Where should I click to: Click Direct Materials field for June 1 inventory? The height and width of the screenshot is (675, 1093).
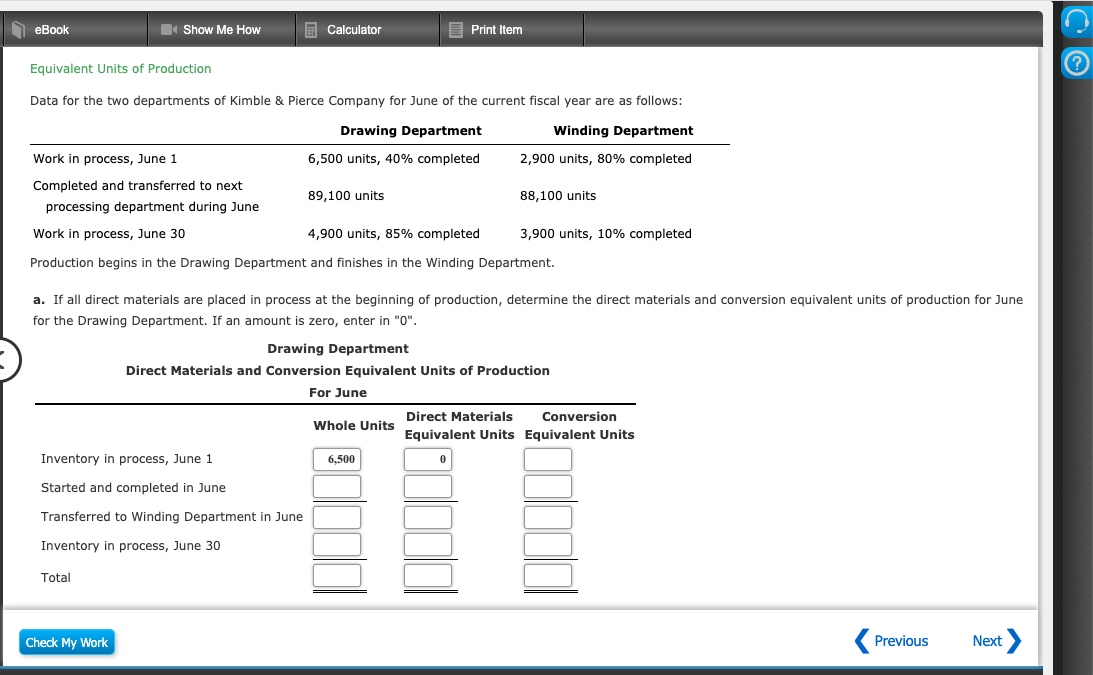tap(428, 459)
